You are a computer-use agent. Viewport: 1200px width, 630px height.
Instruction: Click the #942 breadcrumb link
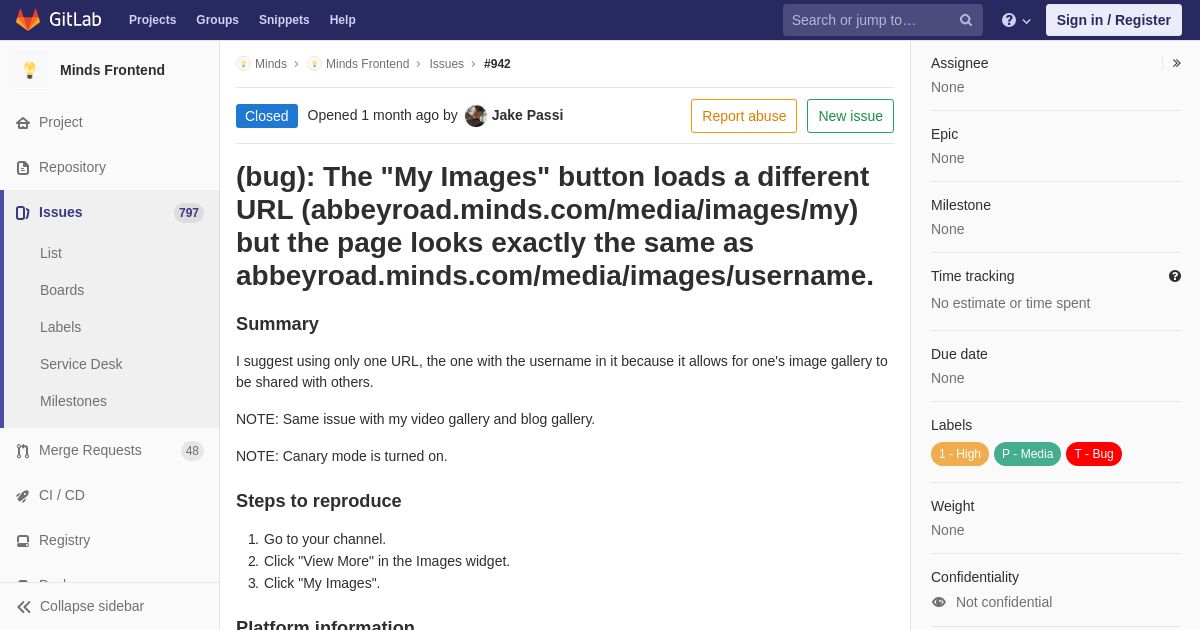pos(497,64)
